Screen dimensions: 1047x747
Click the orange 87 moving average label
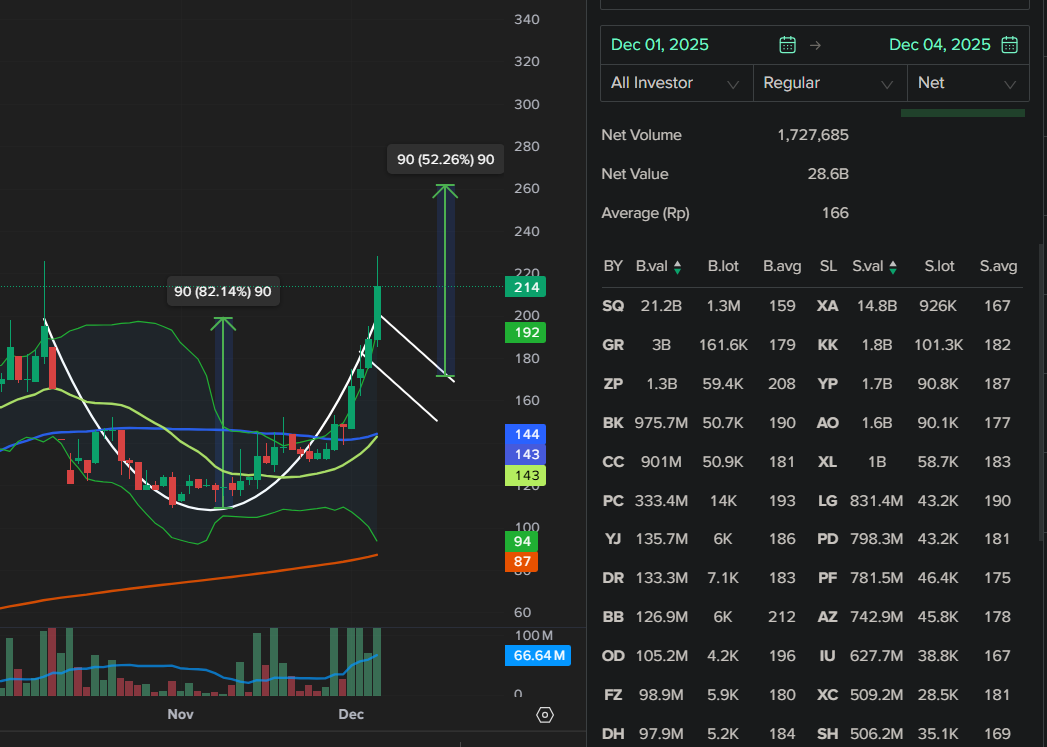(x=522, y=562)
